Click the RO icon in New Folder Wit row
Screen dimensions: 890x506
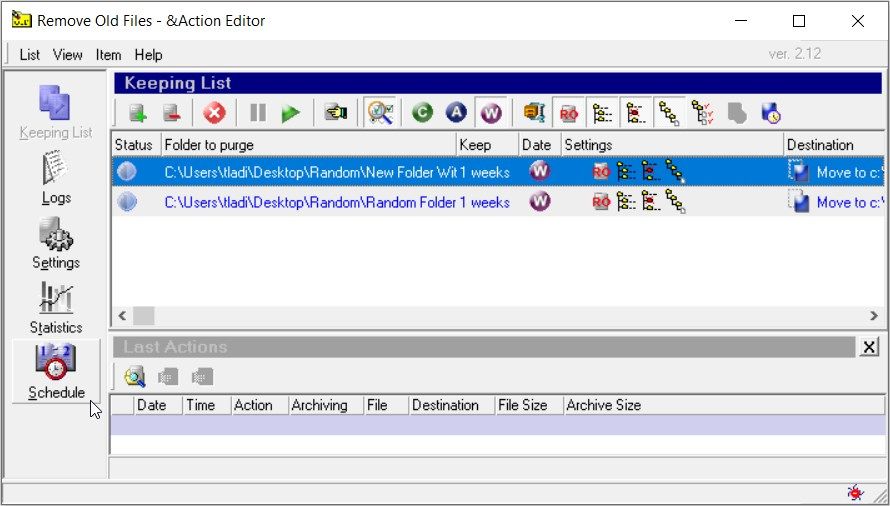(x=601, y=172)
